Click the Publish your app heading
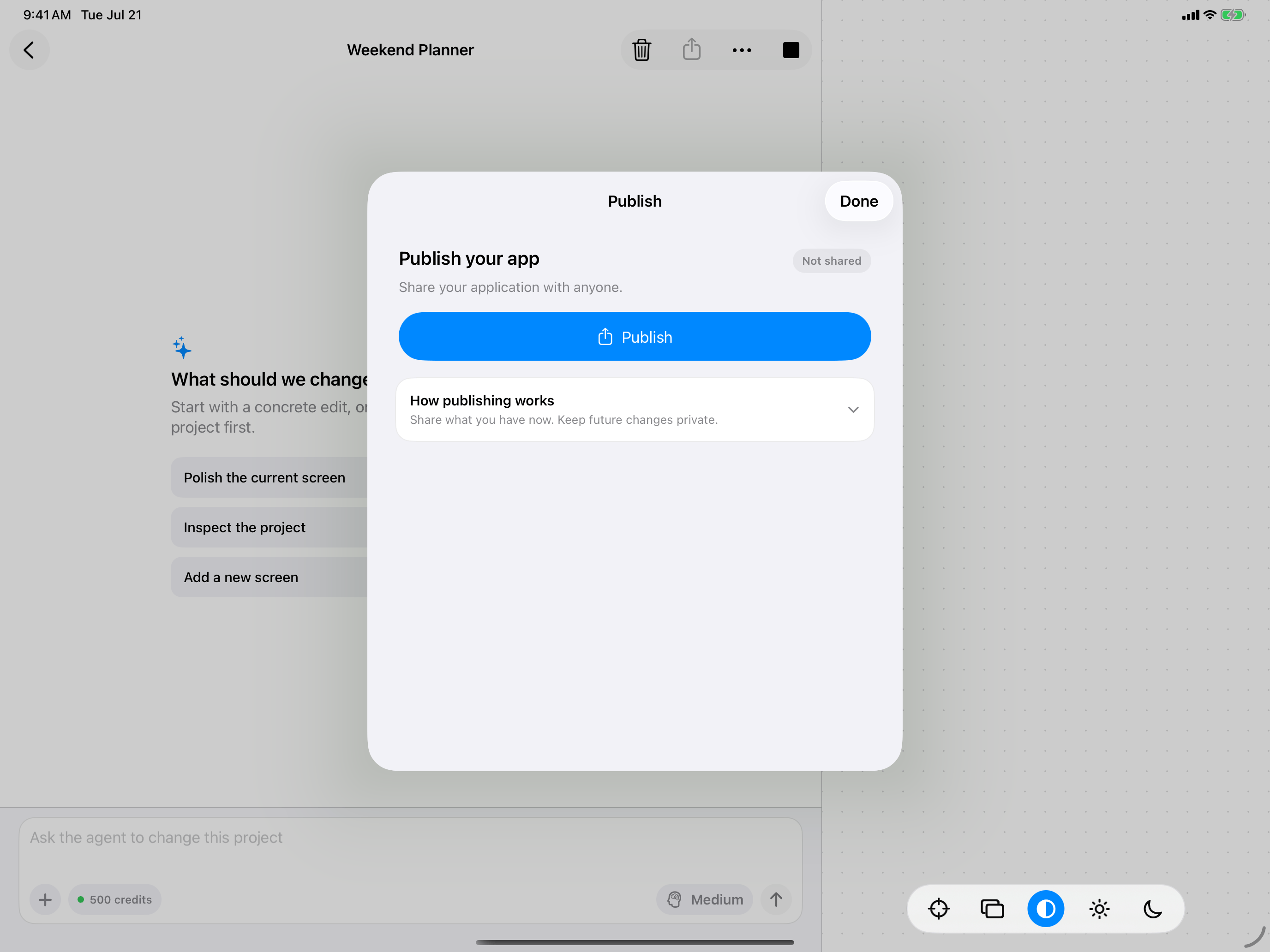Image resolution: width=1270 pixels, height=952 pixels. [x=469, y=259]
